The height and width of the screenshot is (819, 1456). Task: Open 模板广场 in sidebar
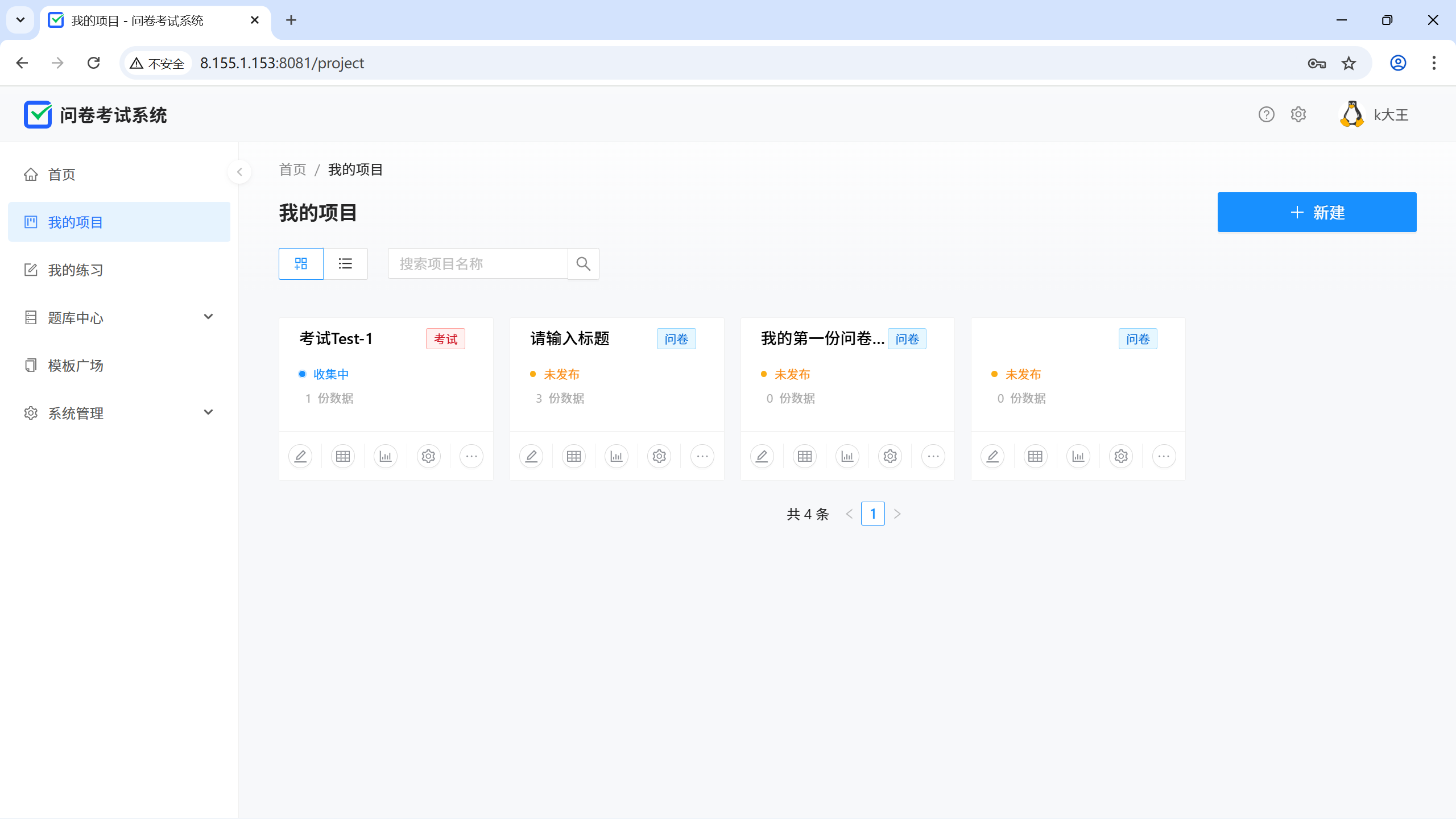[x=76, y=366]
